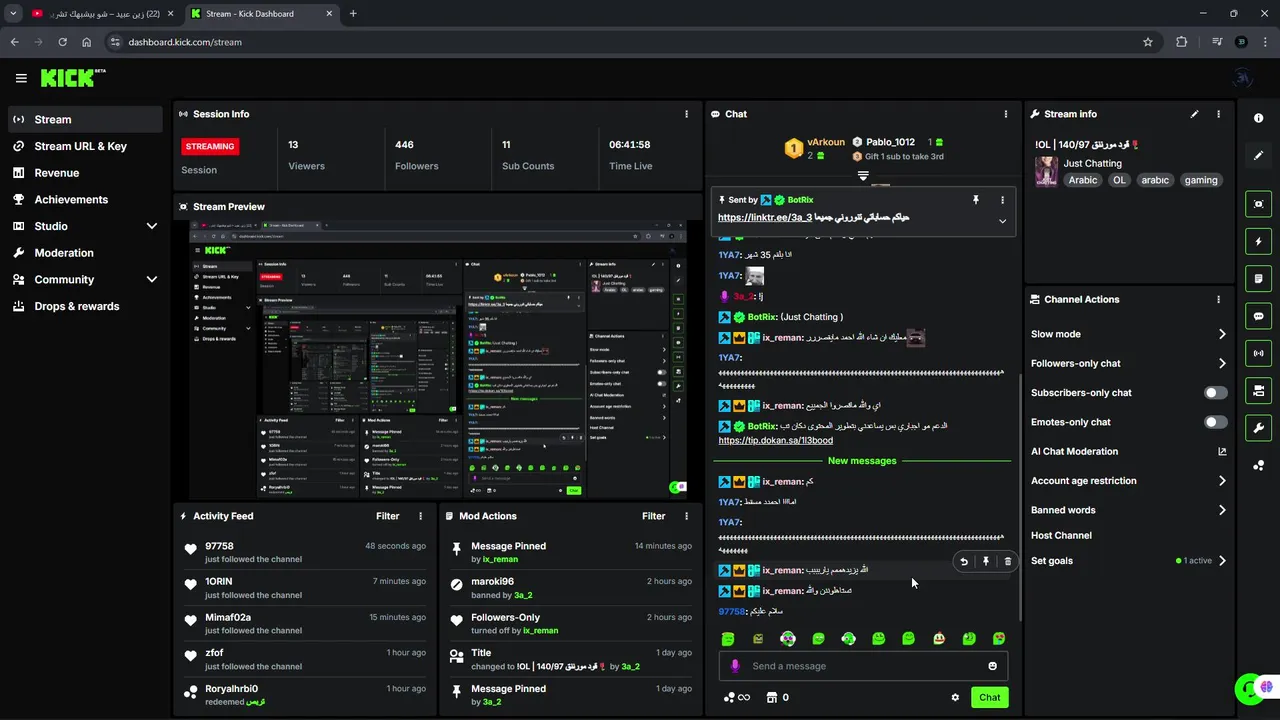This screenshot has height=720, width=1280.
Task: Open Slow mode options chevron
Action: click(x=1222, y=334)
